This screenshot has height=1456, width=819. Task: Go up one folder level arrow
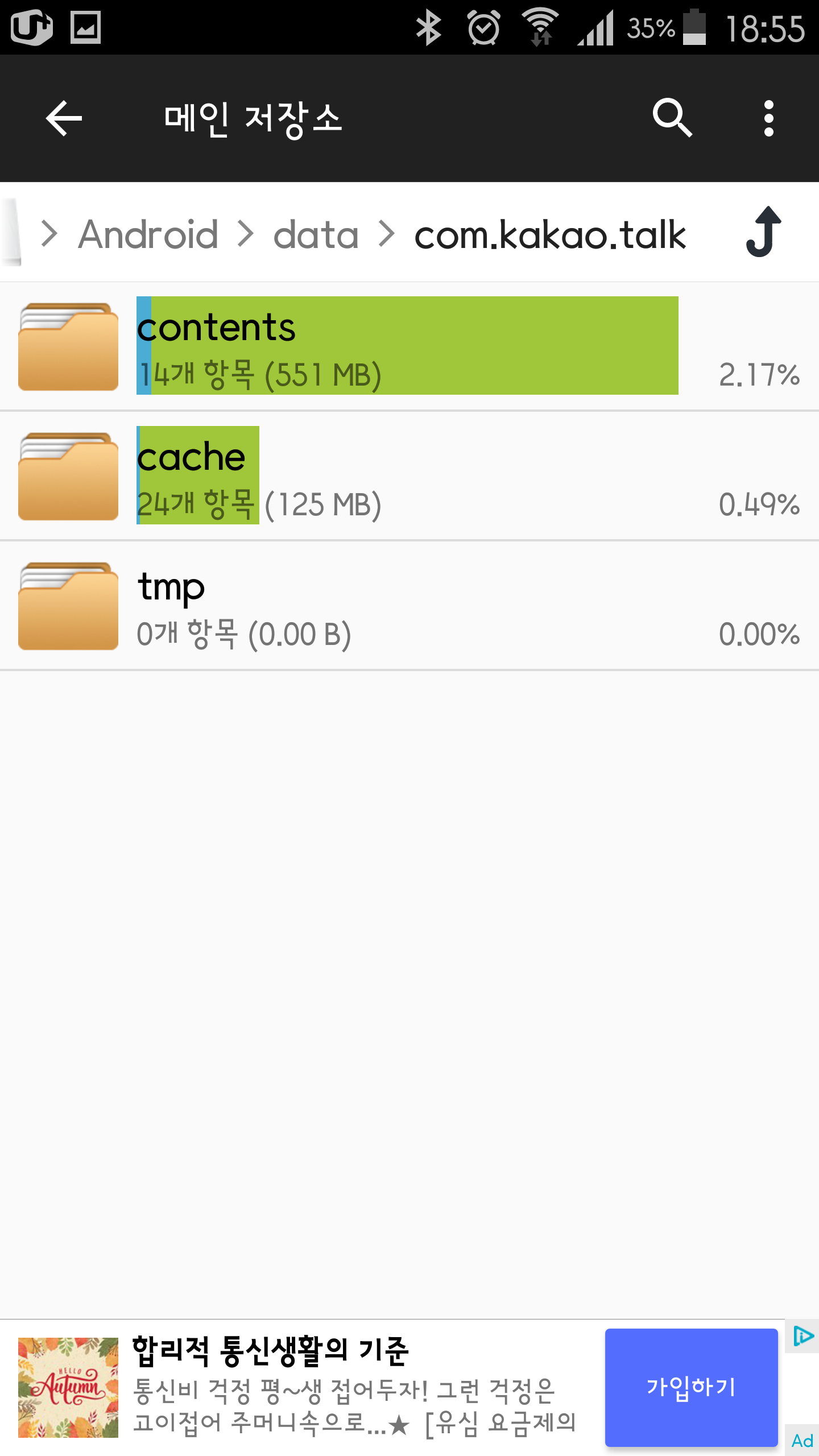[x=764, y=232]
